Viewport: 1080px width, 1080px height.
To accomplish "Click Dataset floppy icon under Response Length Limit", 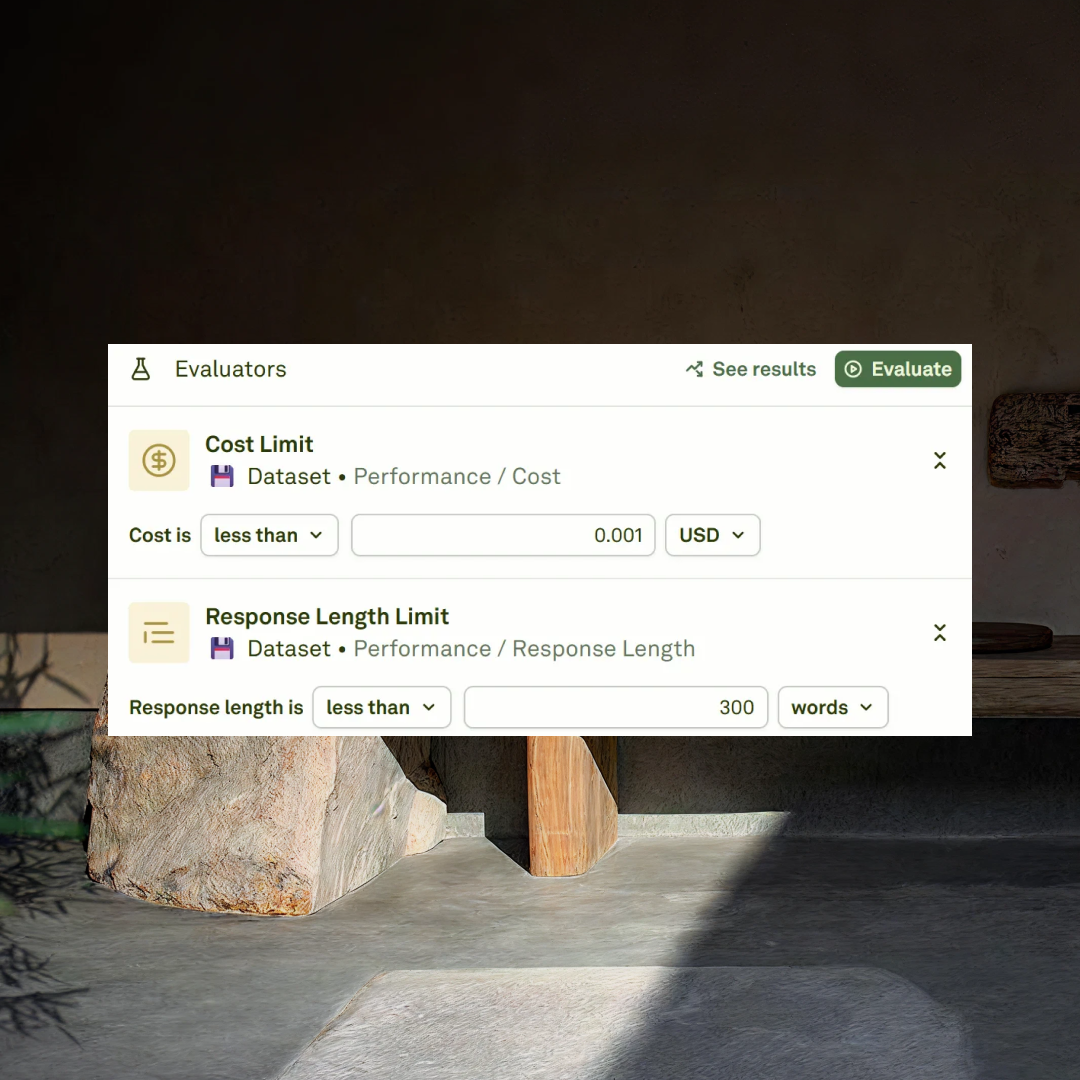I will (222, 649).
